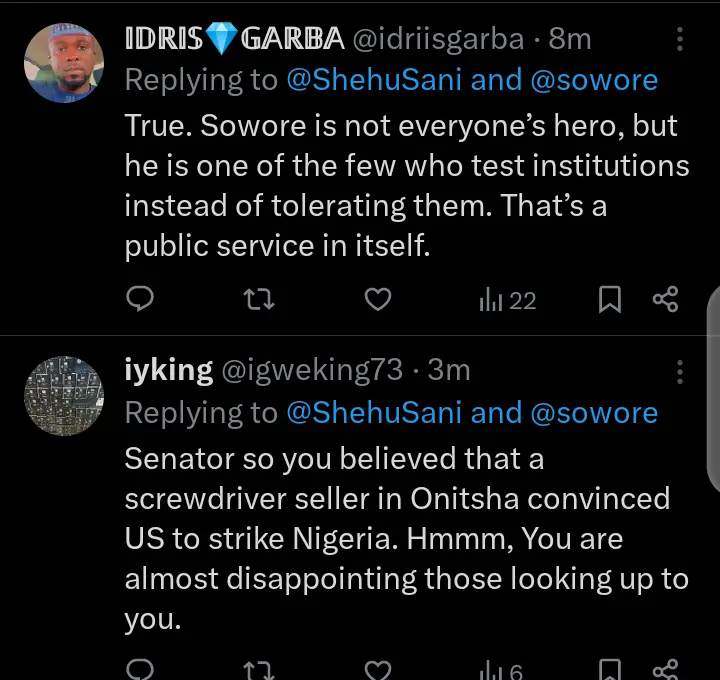This screenshot has height=680, width=720.
Task: Like iyking's tweet
Action: 376,669
